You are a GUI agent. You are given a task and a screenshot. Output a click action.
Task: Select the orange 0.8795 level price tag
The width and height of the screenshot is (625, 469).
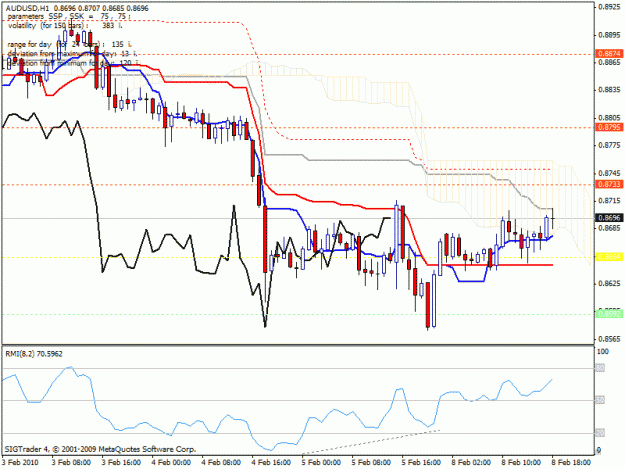tap(609, 127)
